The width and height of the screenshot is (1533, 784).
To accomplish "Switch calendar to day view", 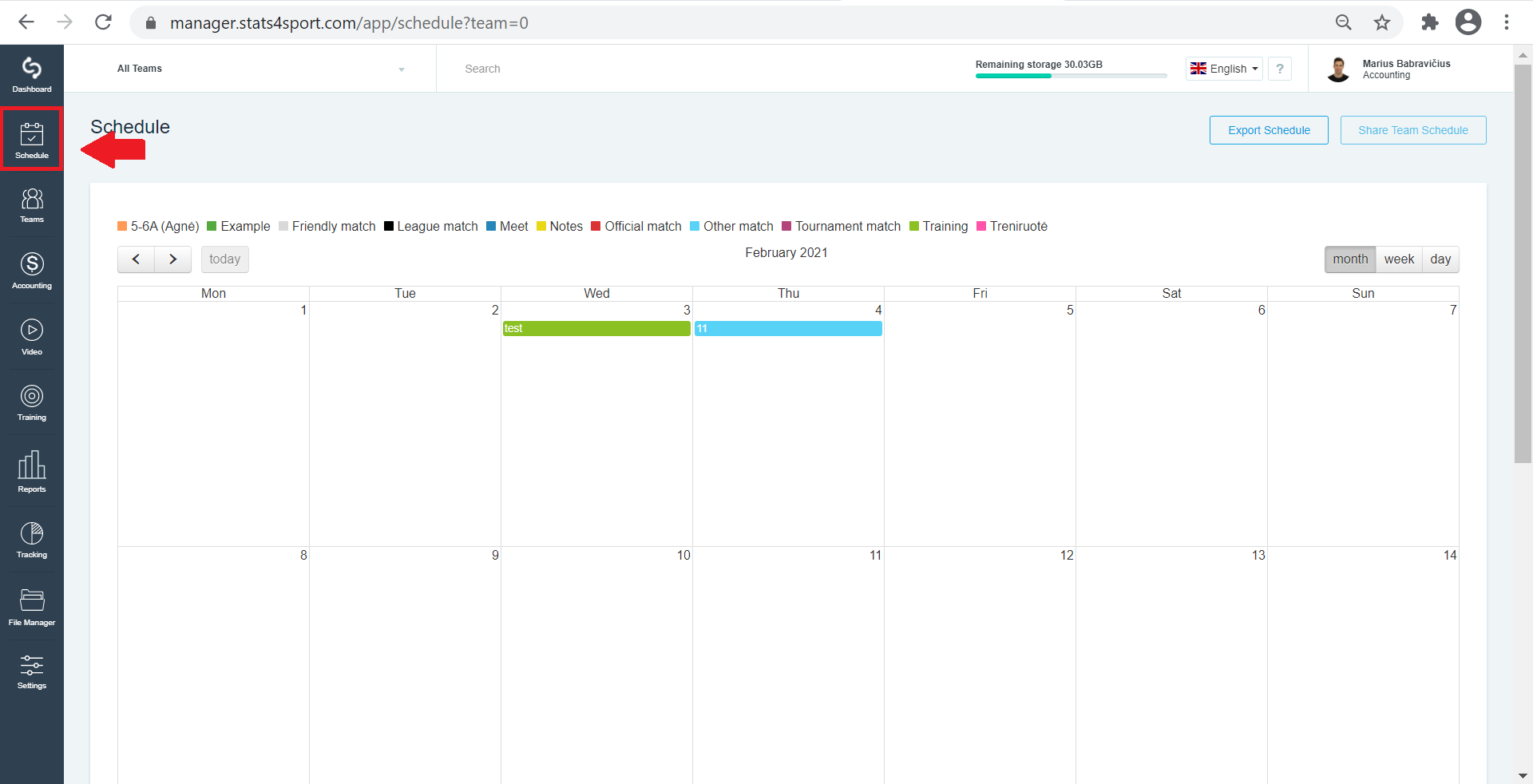I will point(1440,259).
